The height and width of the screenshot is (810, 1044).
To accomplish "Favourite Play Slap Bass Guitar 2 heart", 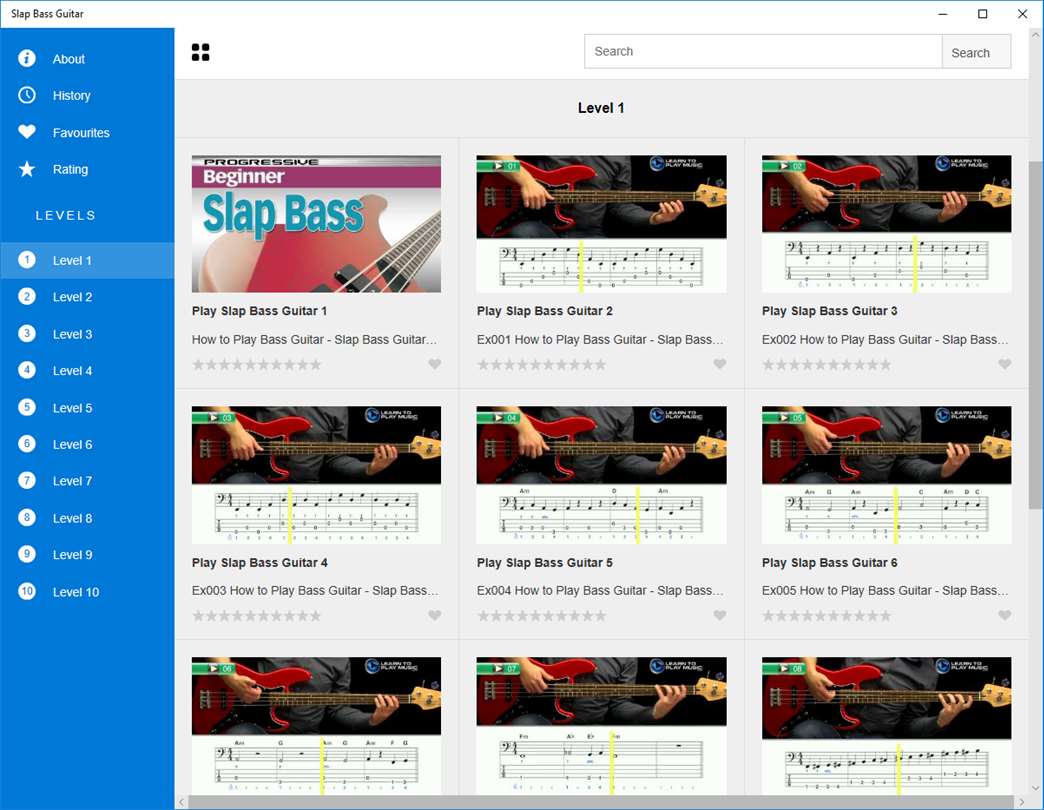I will [x=720, y=364].
